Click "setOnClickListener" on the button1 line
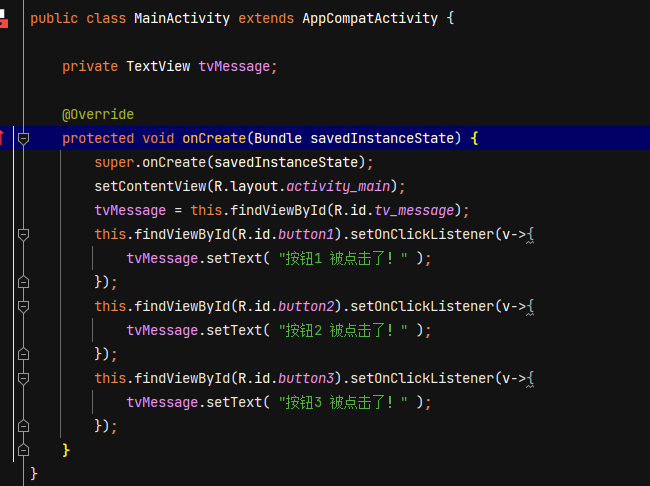The height and width of the screenshot is (486, 650). click(422, 235)
